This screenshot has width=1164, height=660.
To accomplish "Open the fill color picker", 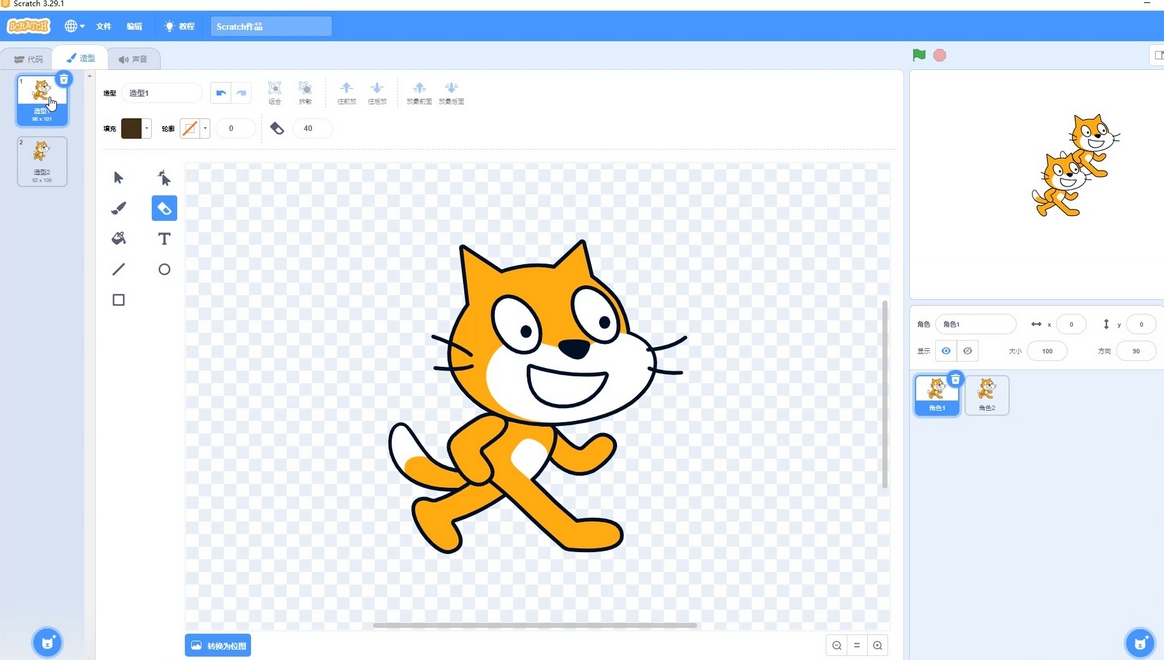I will [136, 128].
